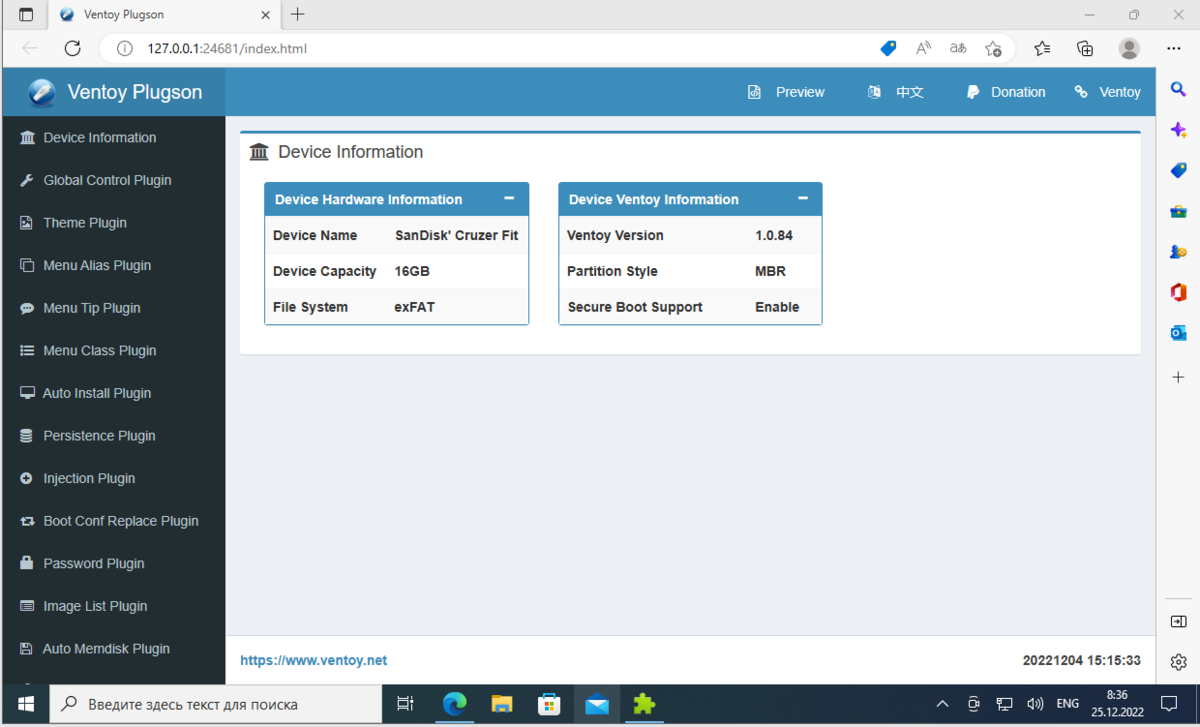Open new browser tab with plus
This screenshot has height=727, width=1200.
(x=297, y=15)
